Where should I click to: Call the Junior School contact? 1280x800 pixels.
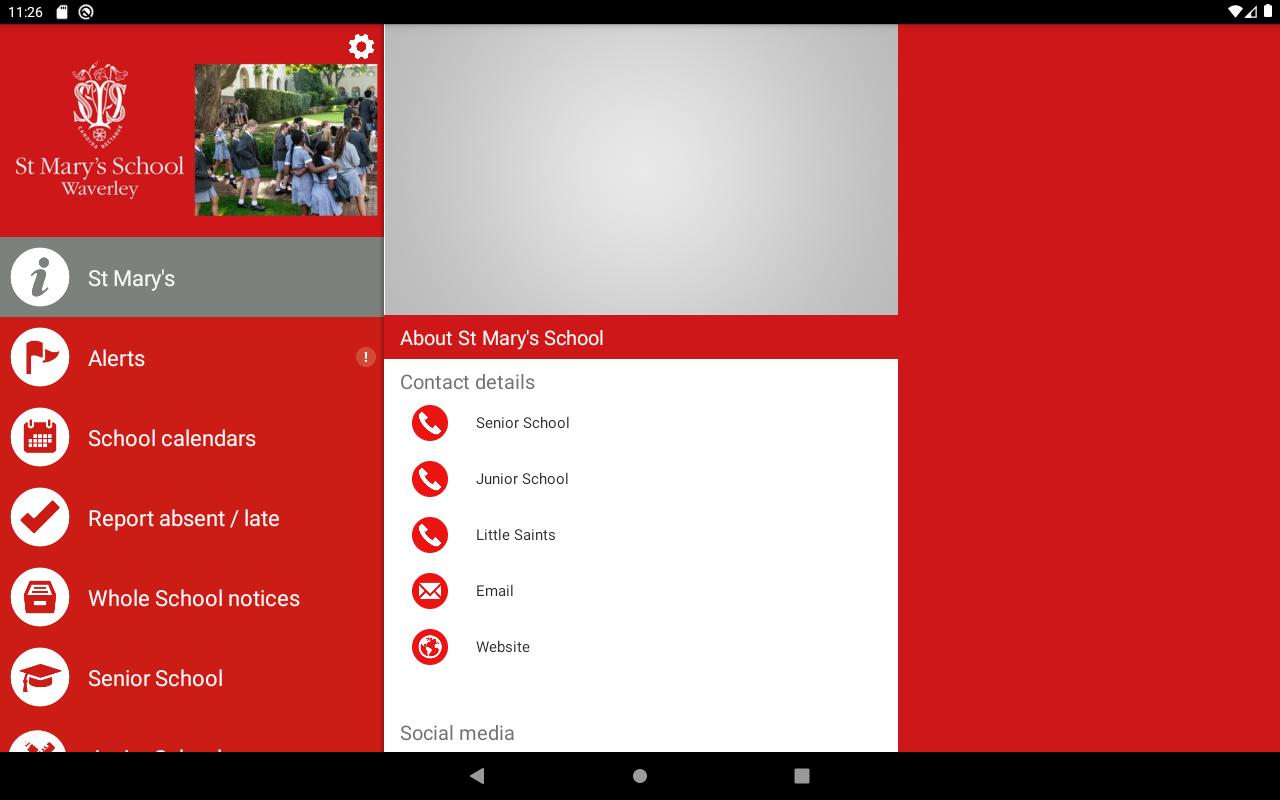tap(641, 479)
